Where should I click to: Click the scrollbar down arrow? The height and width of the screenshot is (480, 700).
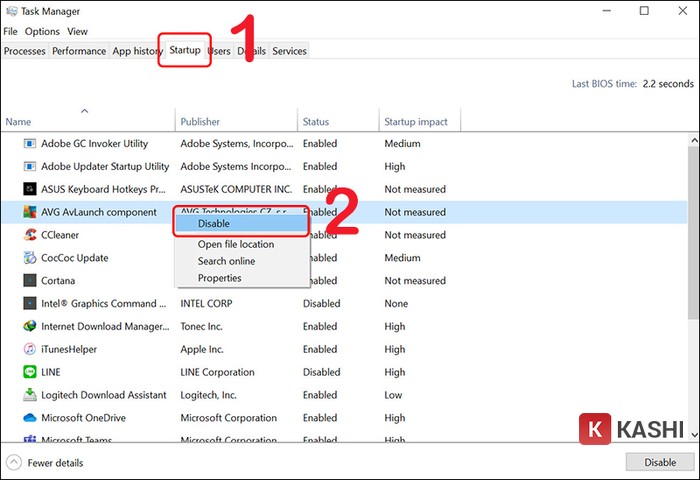[x=694, y=434]
